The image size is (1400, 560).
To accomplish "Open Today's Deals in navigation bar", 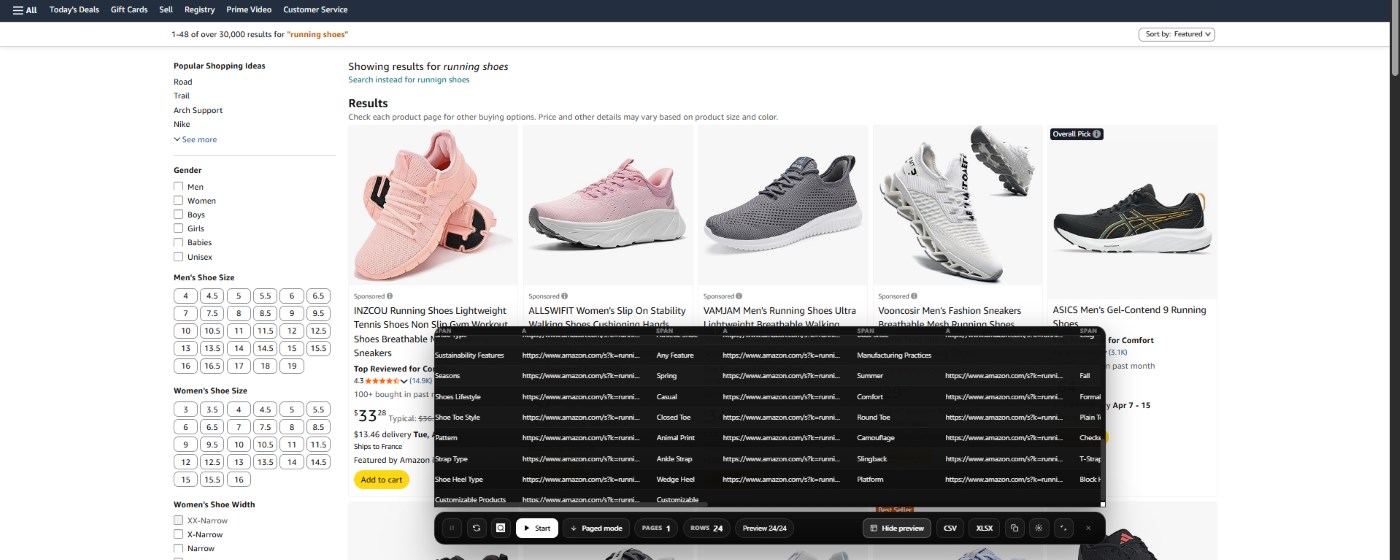I will (x=74, y=10).
